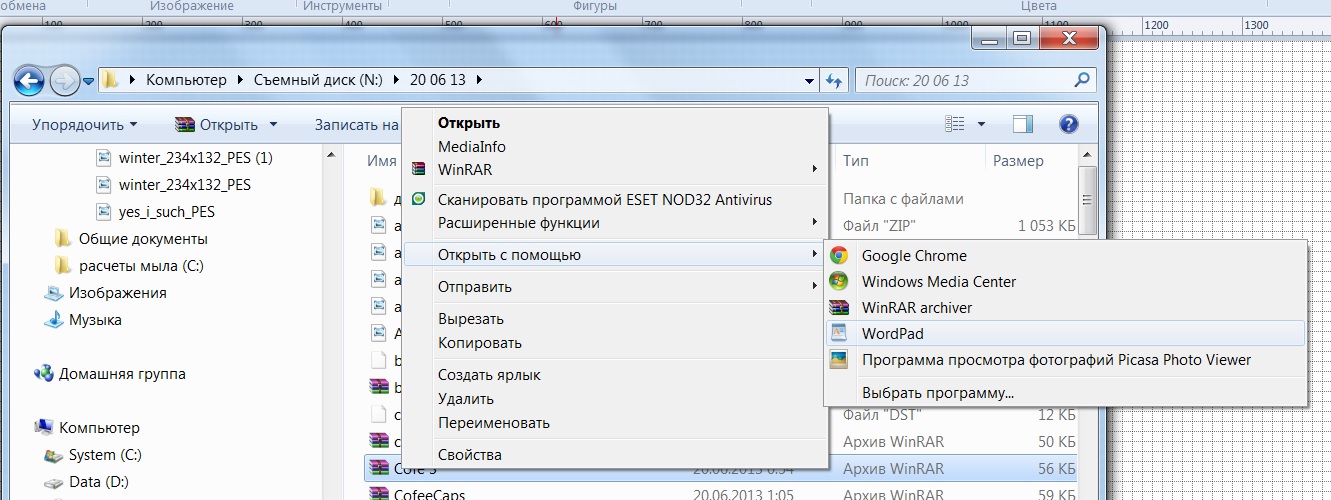Open the Музыка library in sidebar
Image resolution: width=1331 pixels, height=500 pixels.
click(x=95, y=320)
